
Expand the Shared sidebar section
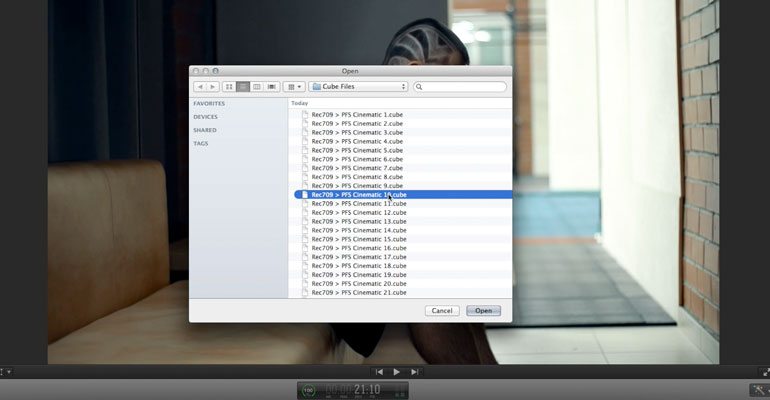tap(205, 130)
